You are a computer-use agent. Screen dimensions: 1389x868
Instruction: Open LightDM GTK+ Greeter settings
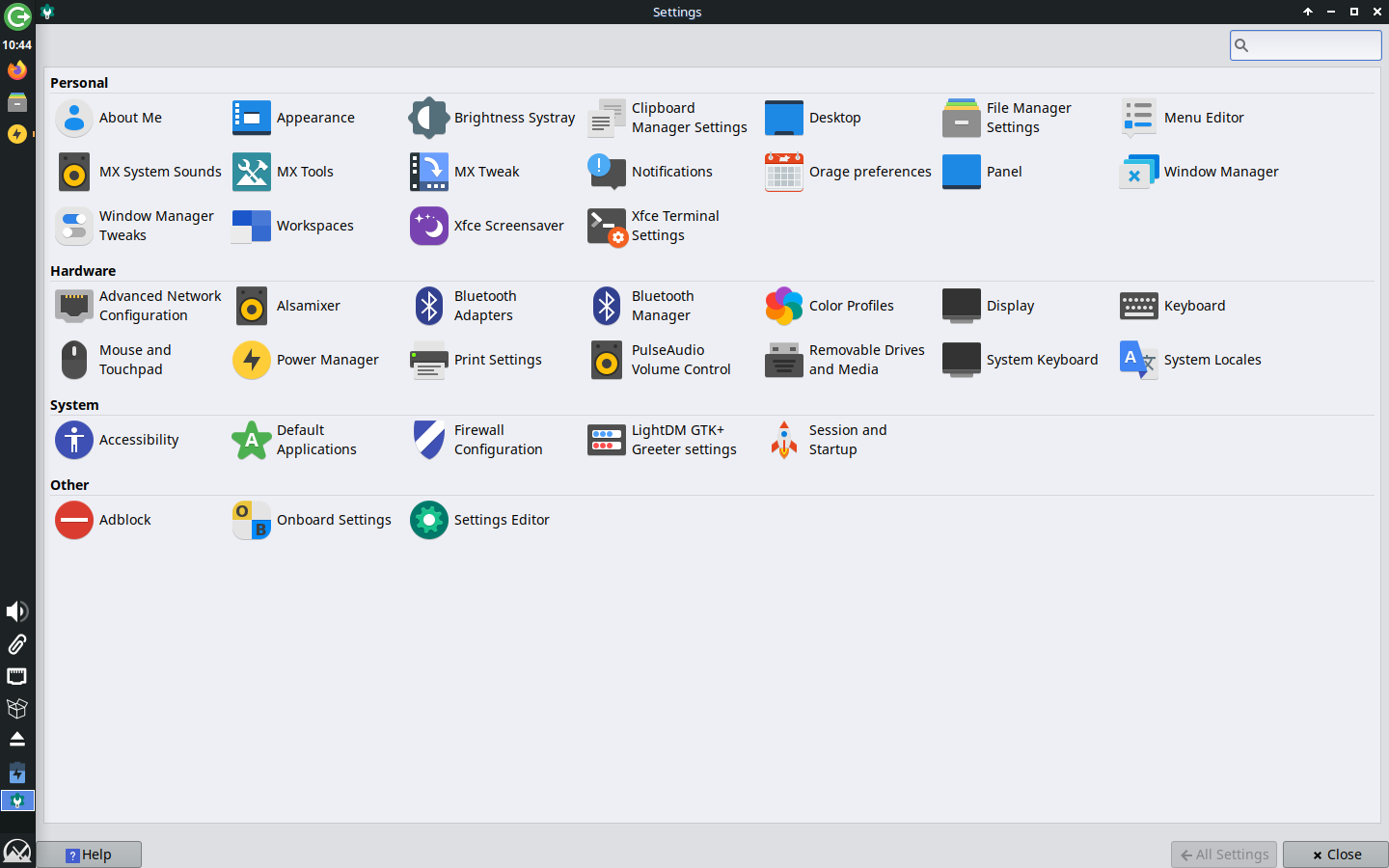(x=663, y=440)
